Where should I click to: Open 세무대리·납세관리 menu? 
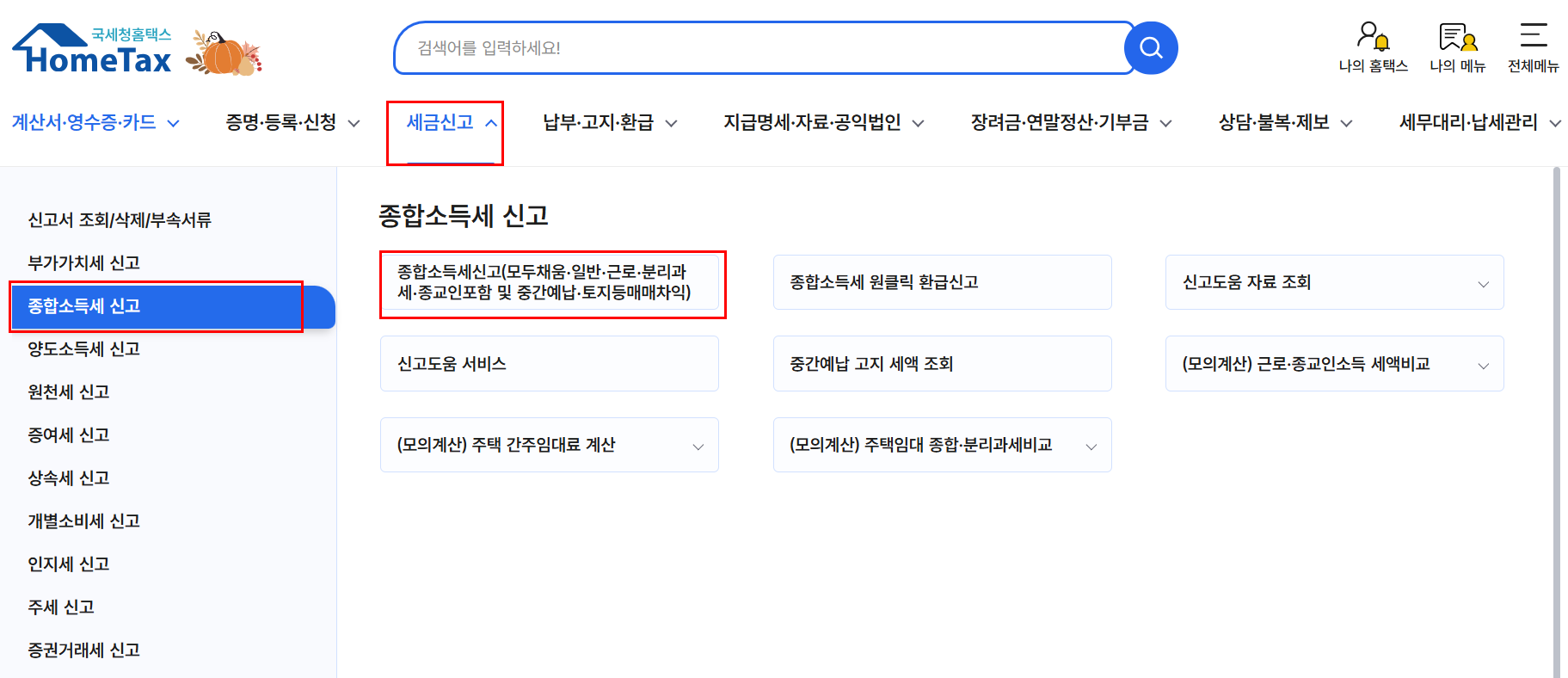(1479, 122)
